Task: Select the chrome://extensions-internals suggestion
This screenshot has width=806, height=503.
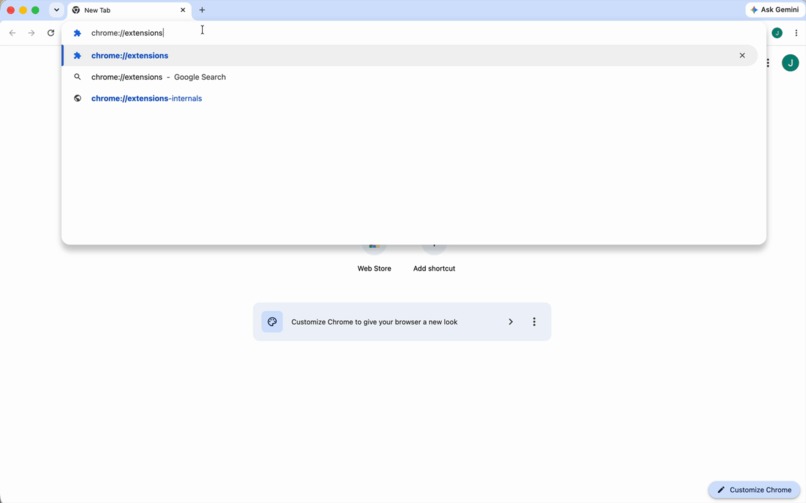Action: point(409,98)
